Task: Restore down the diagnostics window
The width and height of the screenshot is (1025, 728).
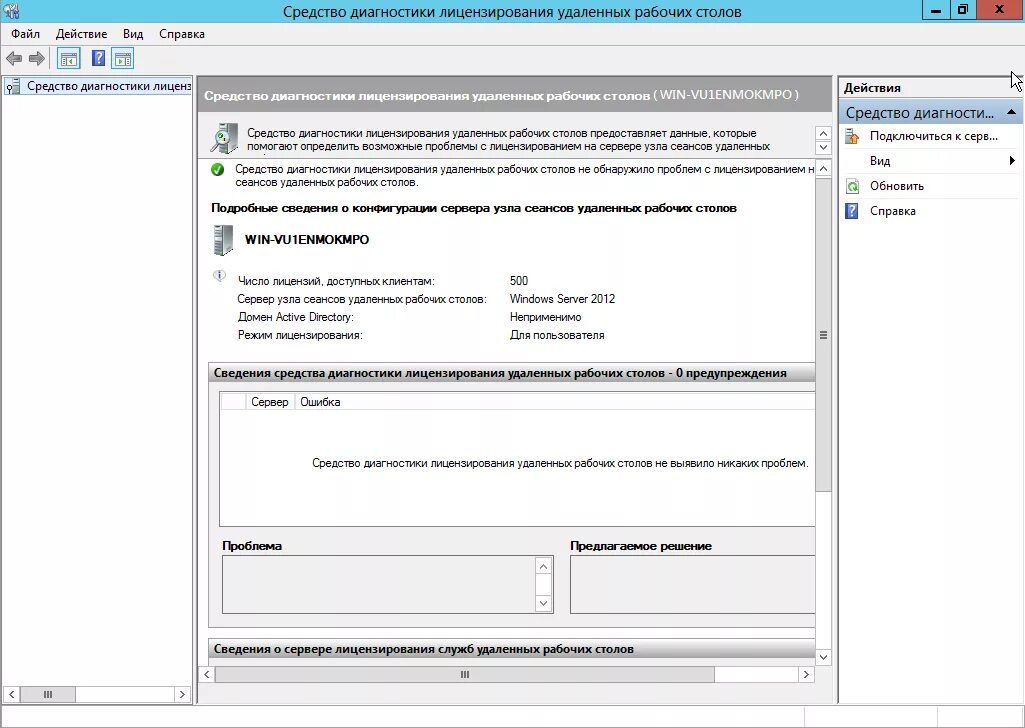Action: pos(963,10)
